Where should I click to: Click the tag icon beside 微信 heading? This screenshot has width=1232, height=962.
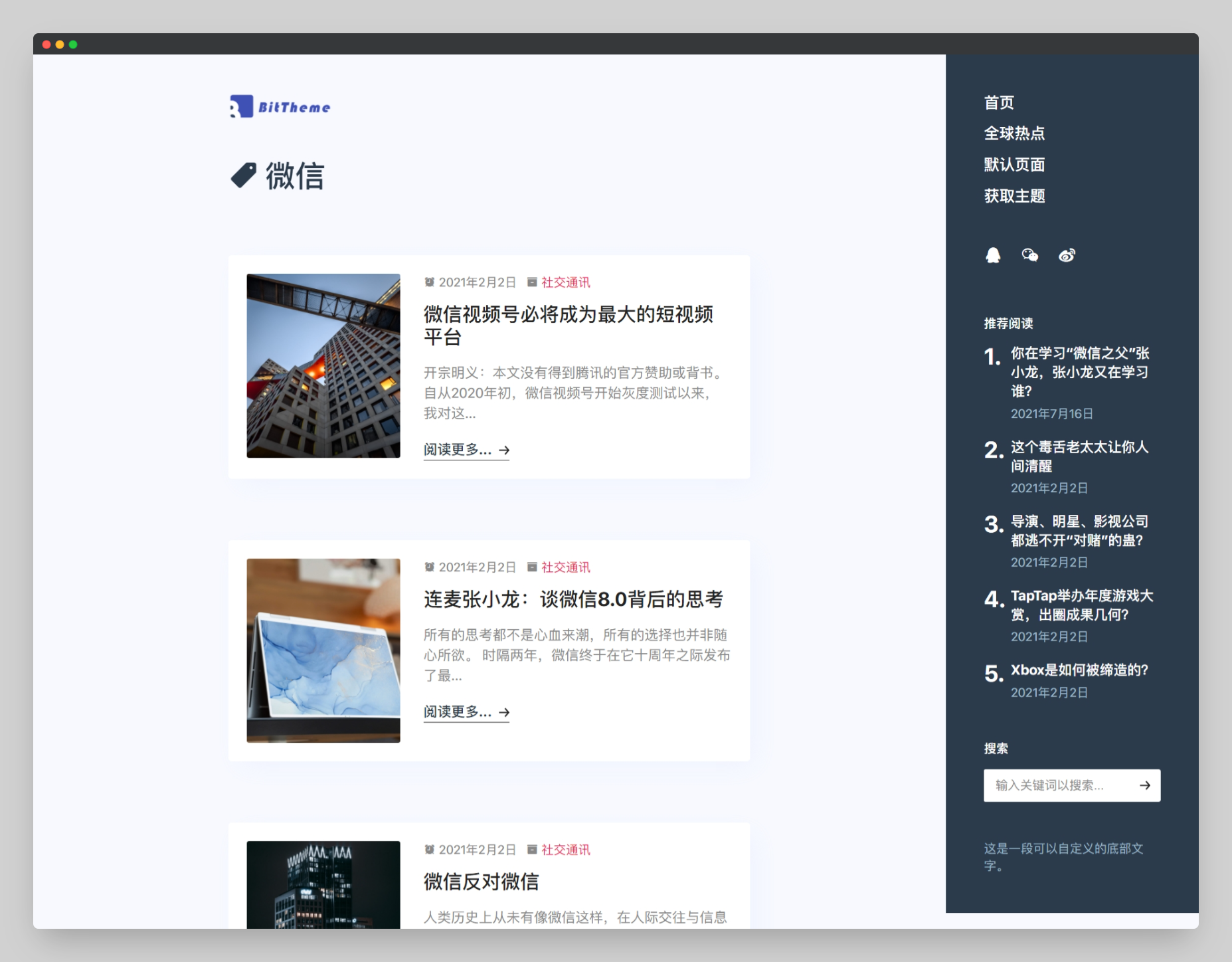coord(243,175)
